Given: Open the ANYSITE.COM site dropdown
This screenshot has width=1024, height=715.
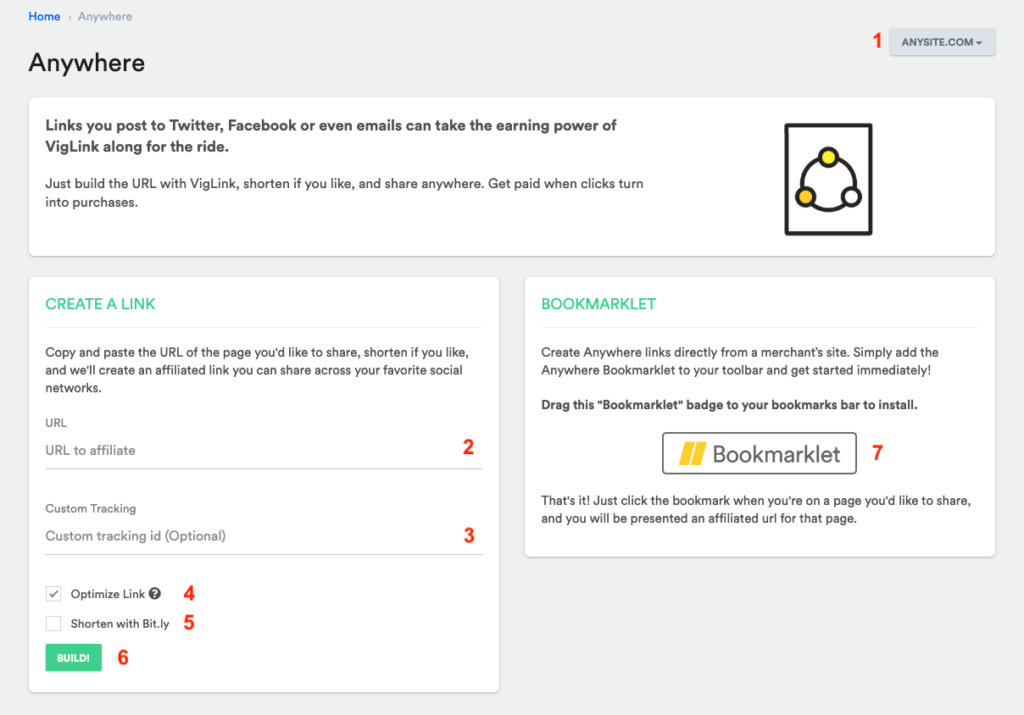Looking at the screenshot, I should pos(942,42).
